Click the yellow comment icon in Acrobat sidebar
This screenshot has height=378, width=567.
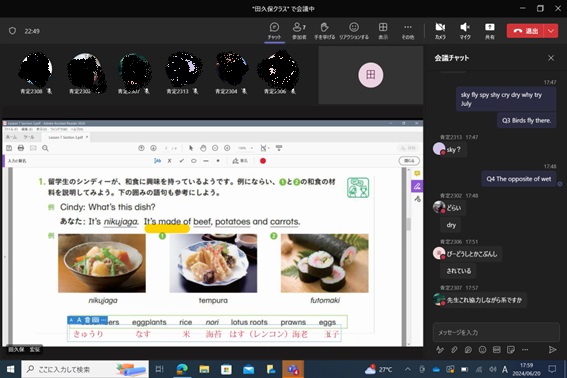(x=417, y=174)
